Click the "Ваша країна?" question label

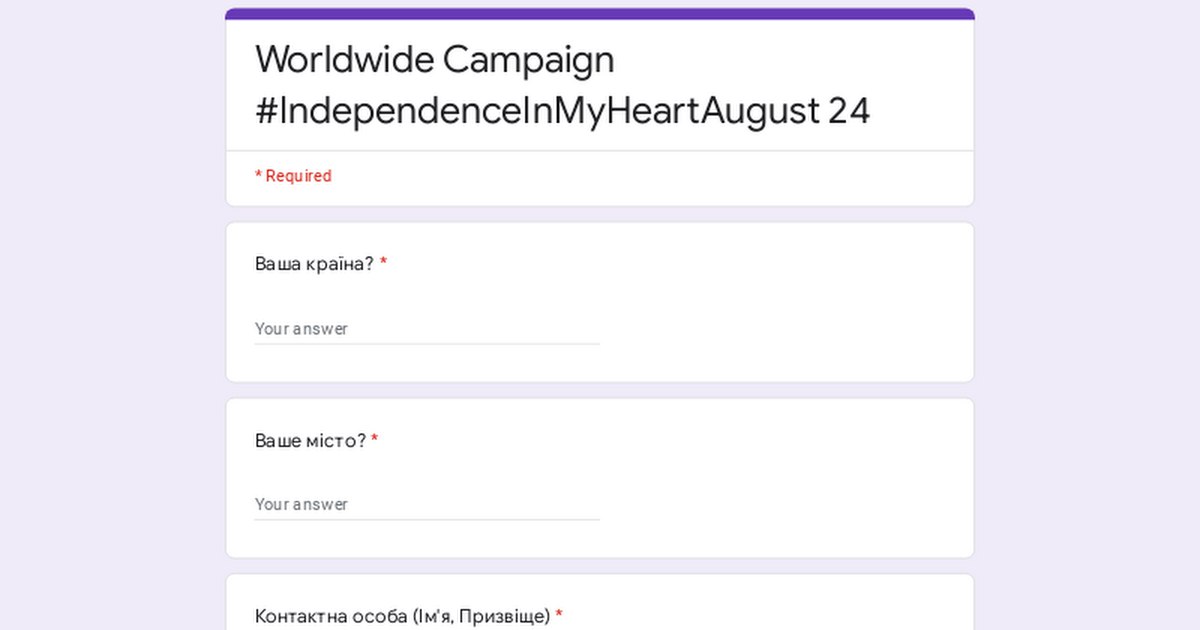tap(314, 264)
